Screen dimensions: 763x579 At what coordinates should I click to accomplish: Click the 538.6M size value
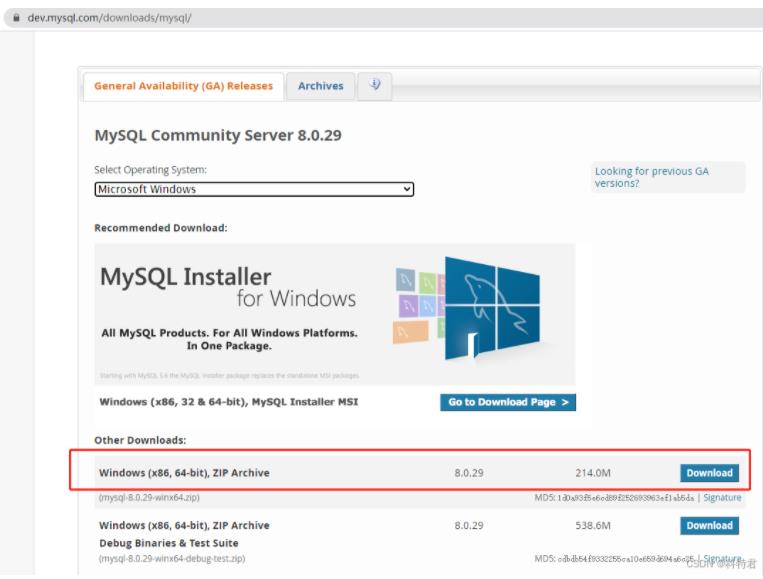point(593,525)
